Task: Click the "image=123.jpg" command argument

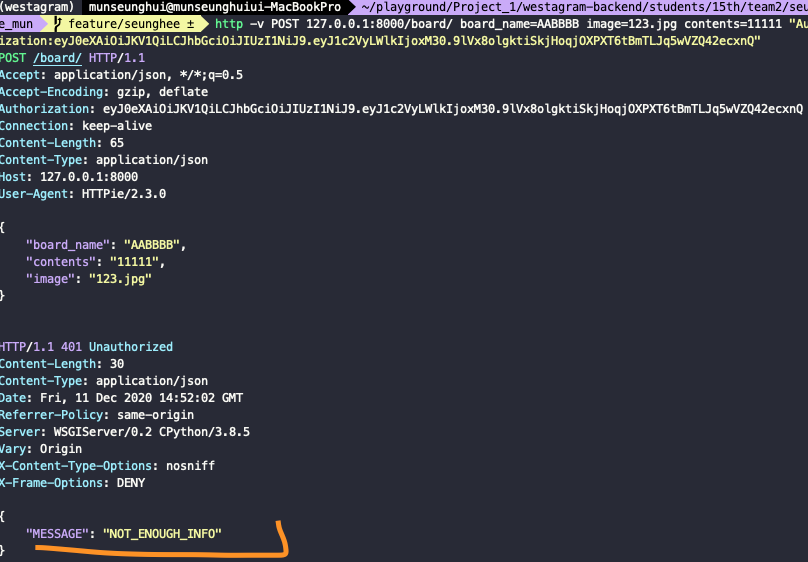Action: point(631,24)
